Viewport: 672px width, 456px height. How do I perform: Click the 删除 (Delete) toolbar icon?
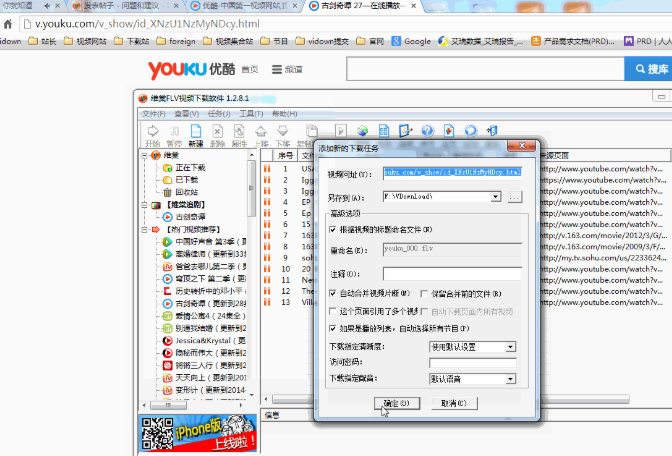point(217,133)
